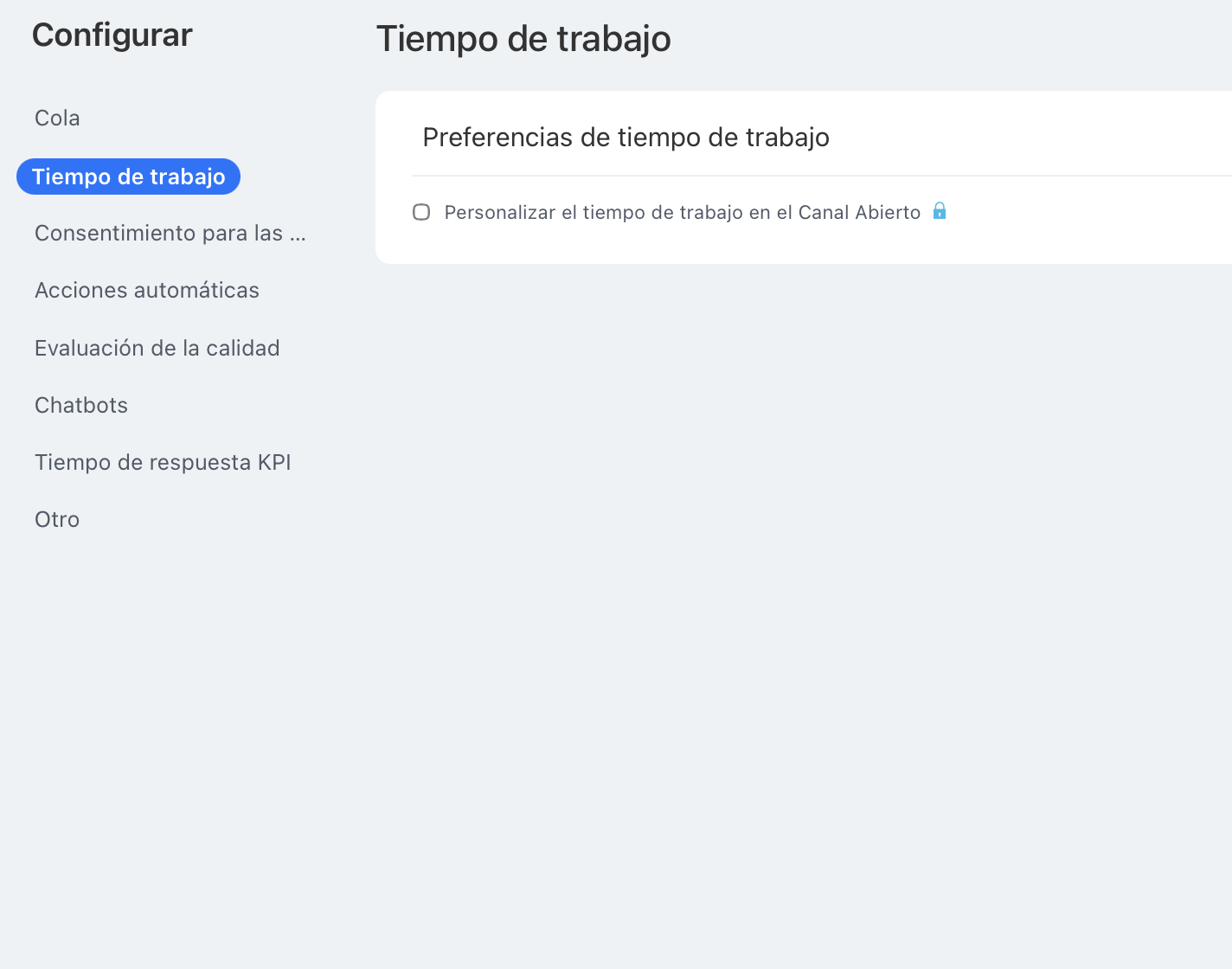Click the Configurar sidebar heading

pyautogui.click(x=112, y=35)
